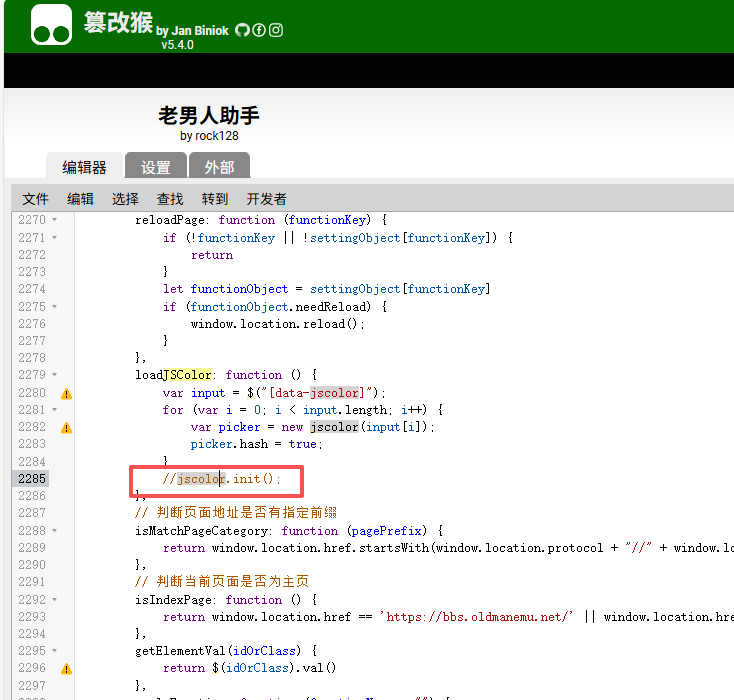Open the 编辑 menu
This screenshot has height=700, width=734.
[x=81, y=199]
